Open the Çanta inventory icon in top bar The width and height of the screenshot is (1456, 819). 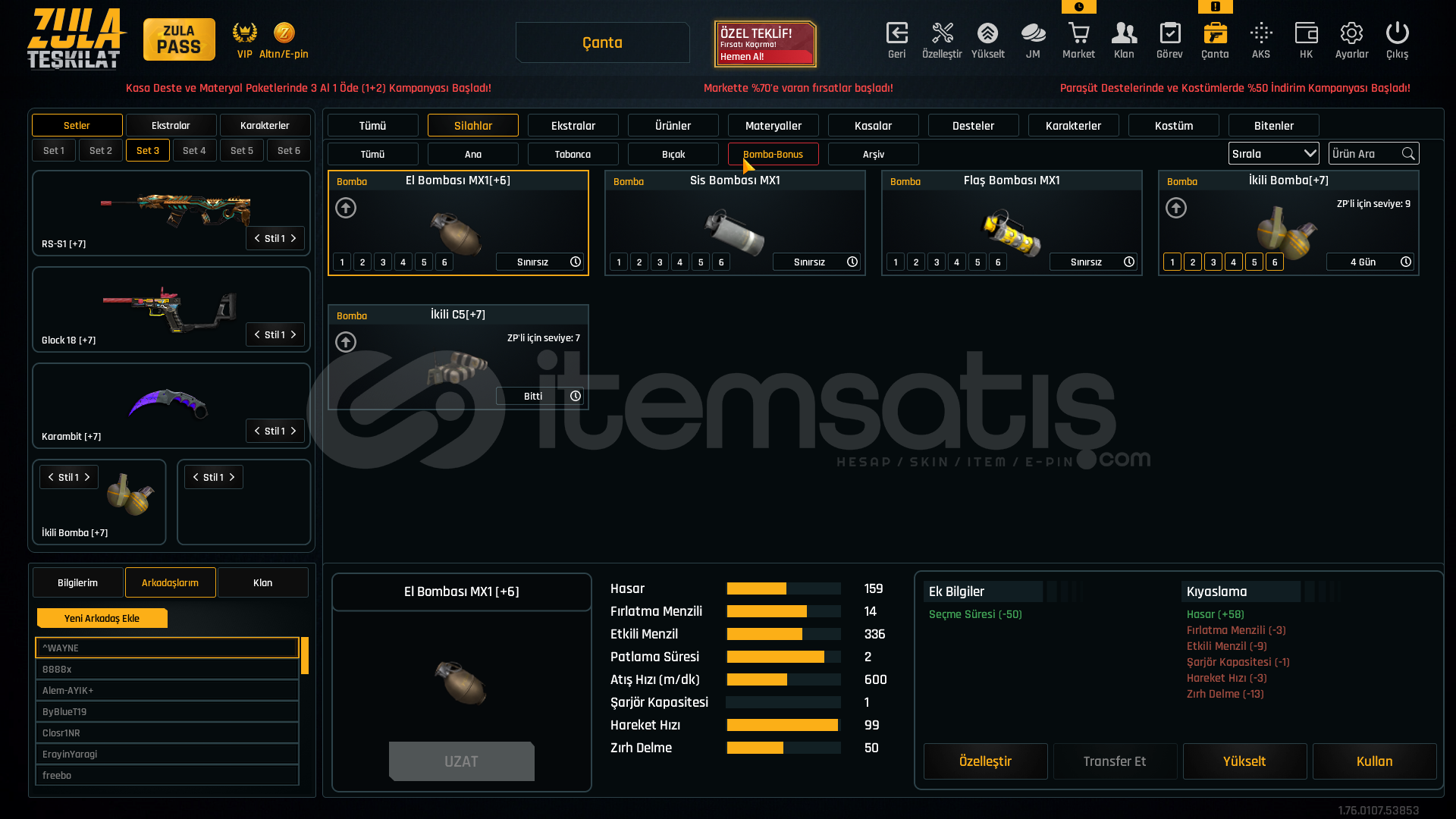point(1215,33)
